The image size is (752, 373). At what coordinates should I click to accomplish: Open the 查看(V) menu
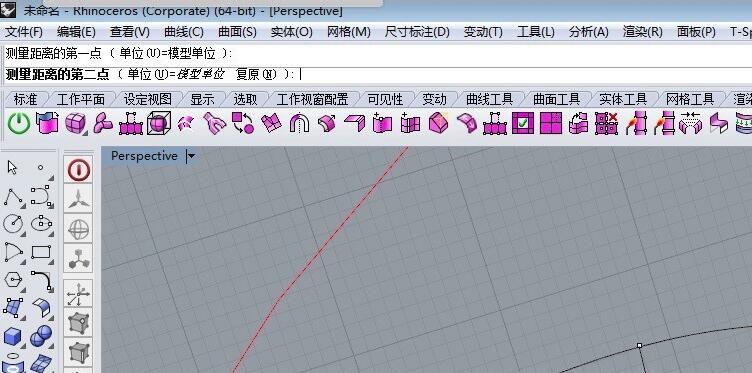pyautogui.click(x=130, y=32)
